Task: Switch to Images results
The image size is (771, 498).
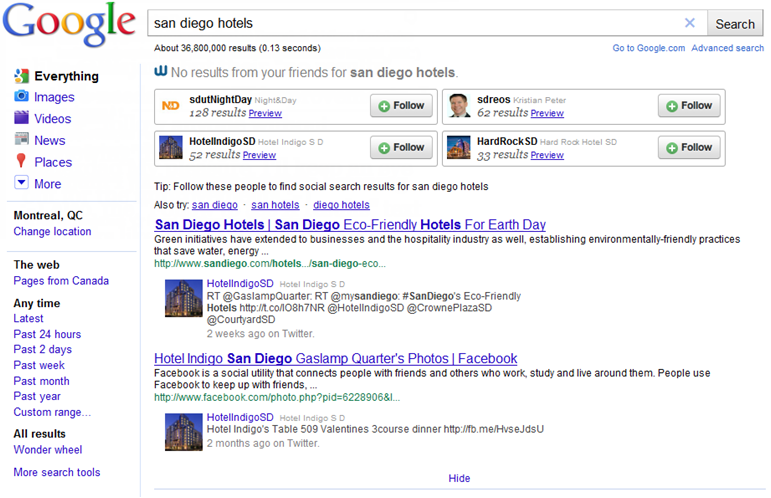Action: click(54, 97)
